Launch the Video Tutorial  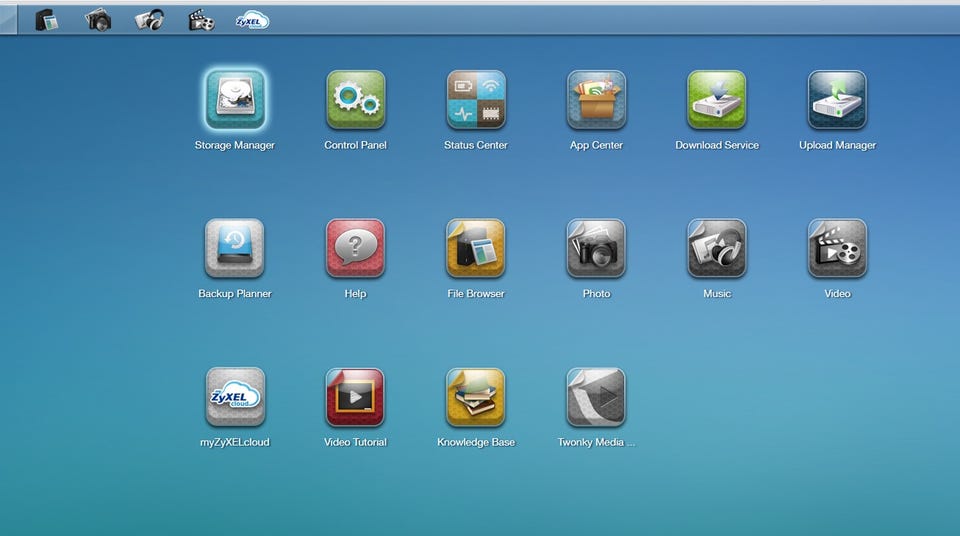tap(355, 397)
